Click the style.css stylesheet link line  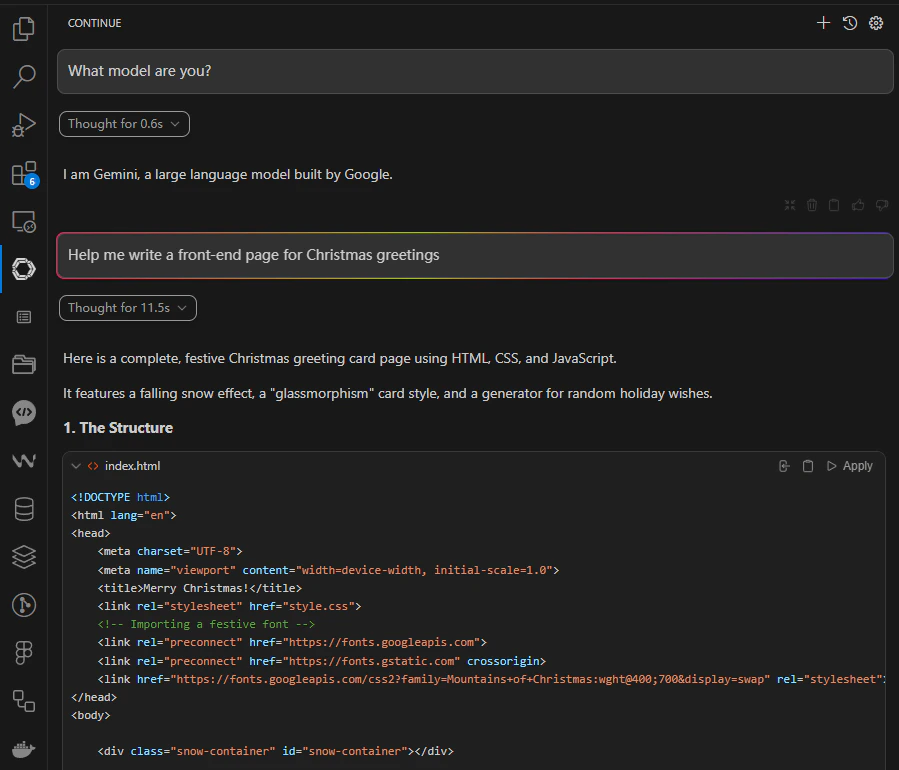point(229,606)
